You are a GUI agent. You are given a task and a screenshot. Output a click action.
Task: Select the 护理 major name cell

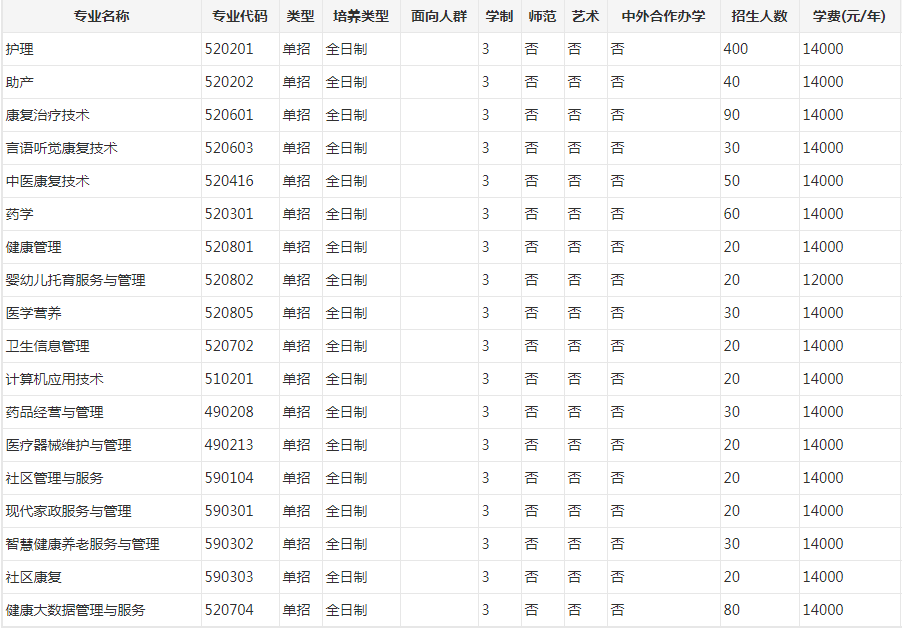click(x=101, y=49)
